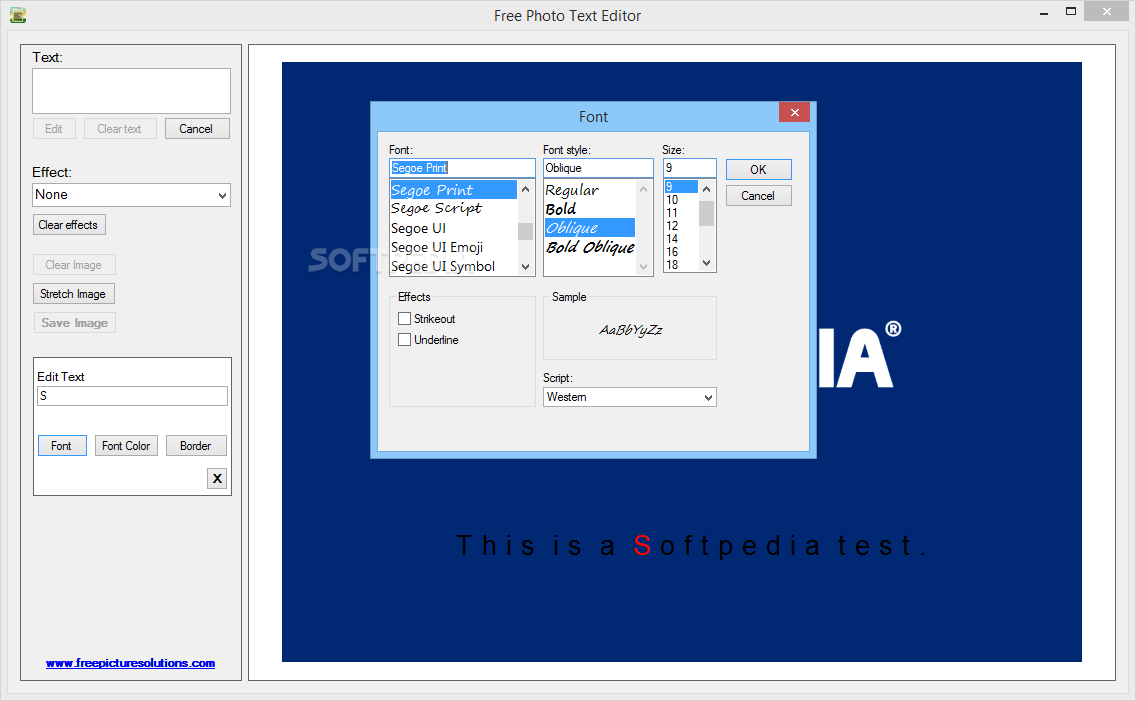Click the Clear effects button
This screenshot has height=701, width=1136.
point(69,224)
